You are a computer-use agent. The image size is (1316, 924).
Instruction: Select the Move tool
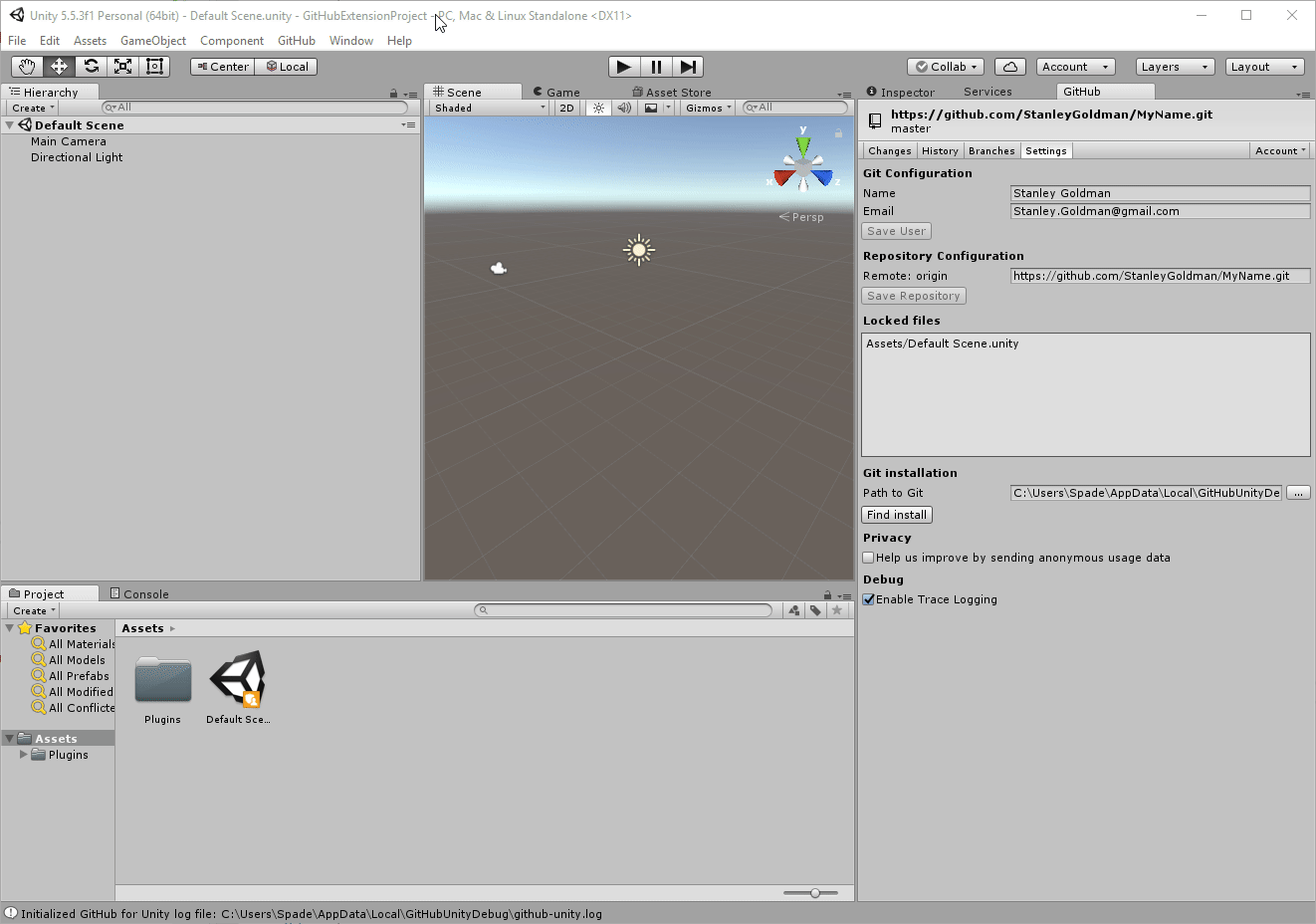59,67
